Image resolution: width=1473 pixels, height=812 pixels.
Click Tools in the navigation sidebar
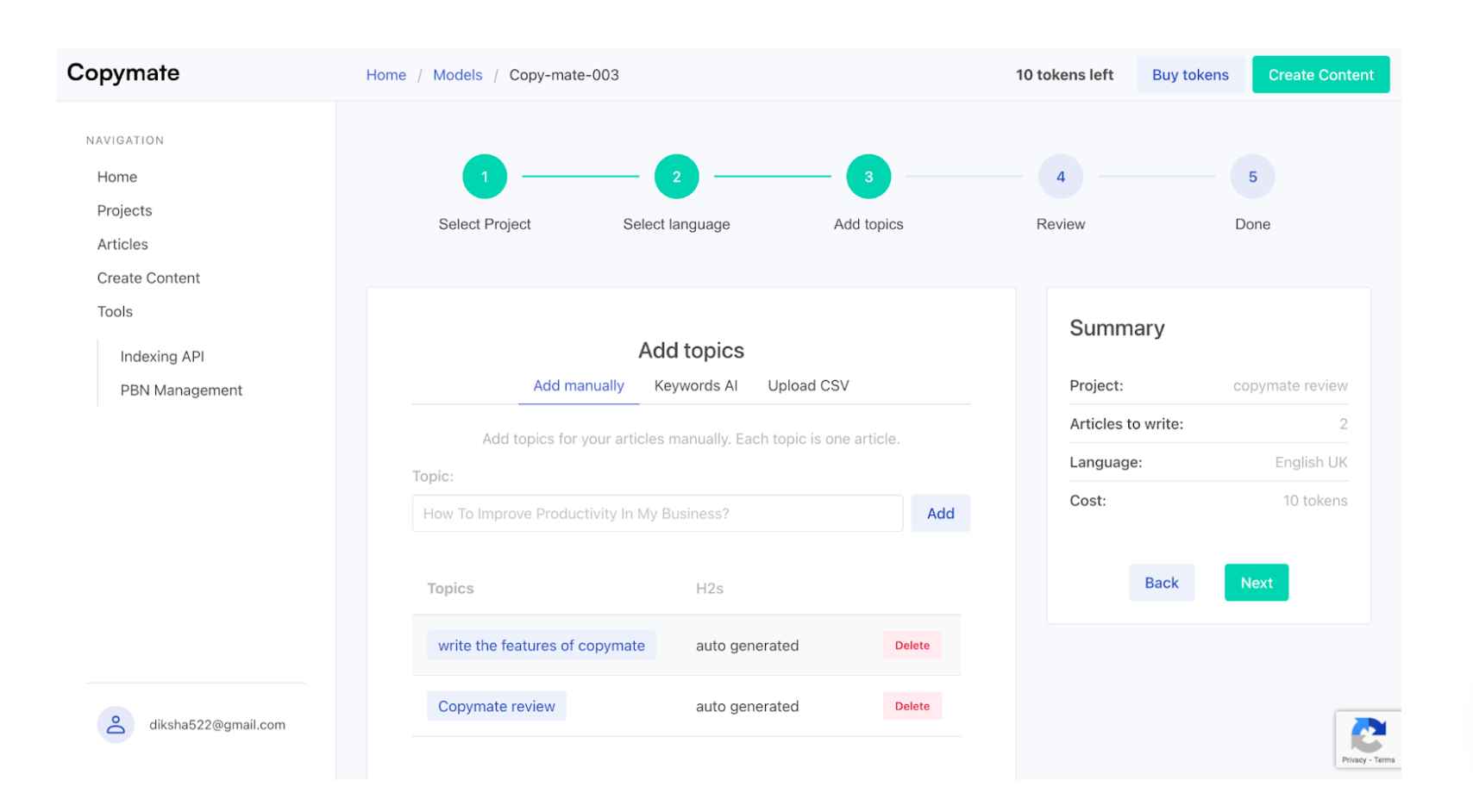click(115, 311)
